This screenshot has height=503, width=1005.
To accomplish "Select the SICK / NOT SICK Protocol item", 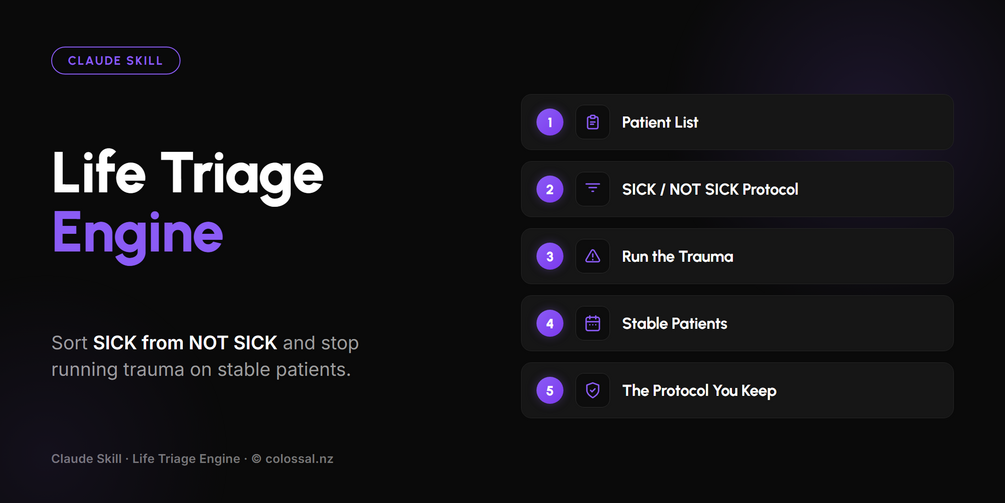I will 737,189.
